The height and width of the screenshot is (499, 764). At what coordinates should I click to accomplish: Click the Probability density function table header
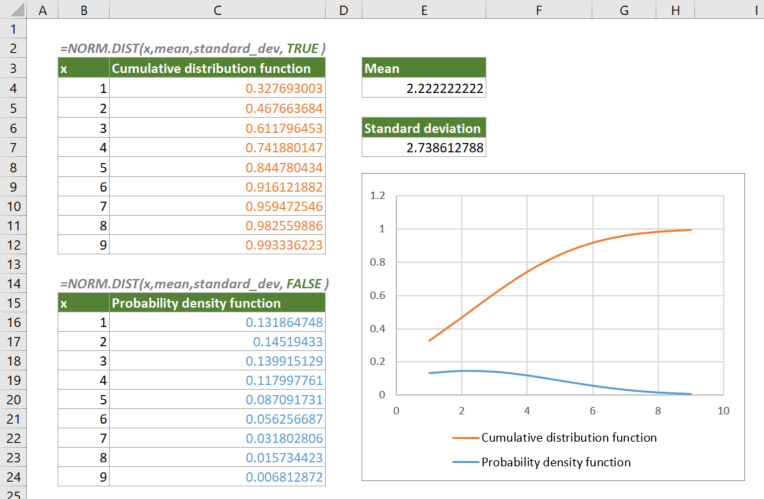pyautogui.click(x=217, y=303)
